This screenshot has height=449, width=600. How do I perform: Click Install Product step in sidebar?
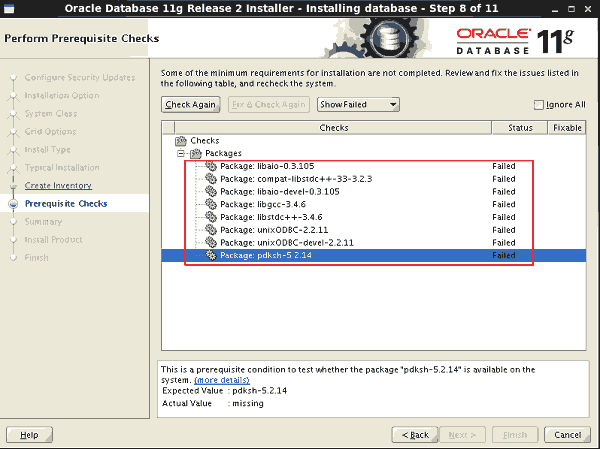(53, 240)
